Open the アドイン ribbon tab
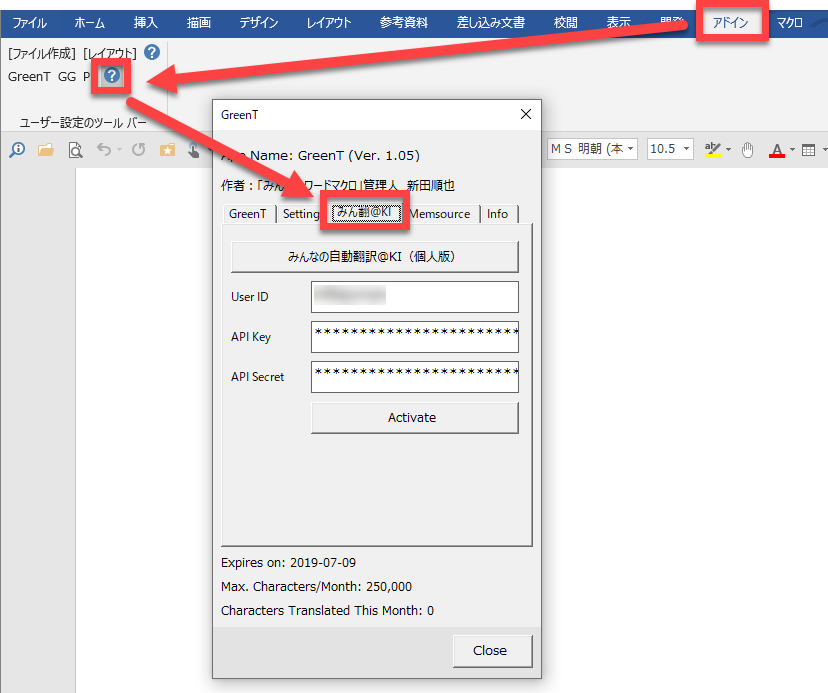 (x=730, y=23)
